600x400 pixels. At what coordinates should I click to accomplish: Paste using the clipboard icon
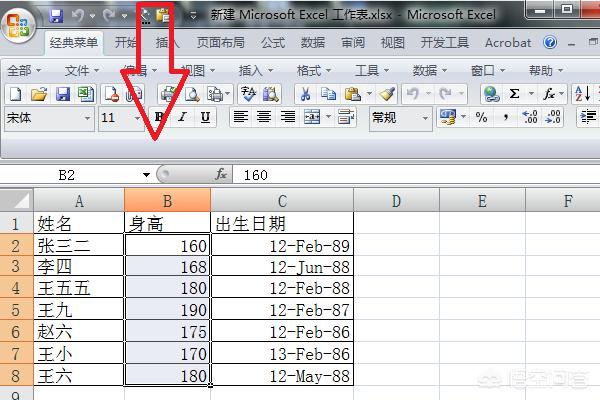352,94
